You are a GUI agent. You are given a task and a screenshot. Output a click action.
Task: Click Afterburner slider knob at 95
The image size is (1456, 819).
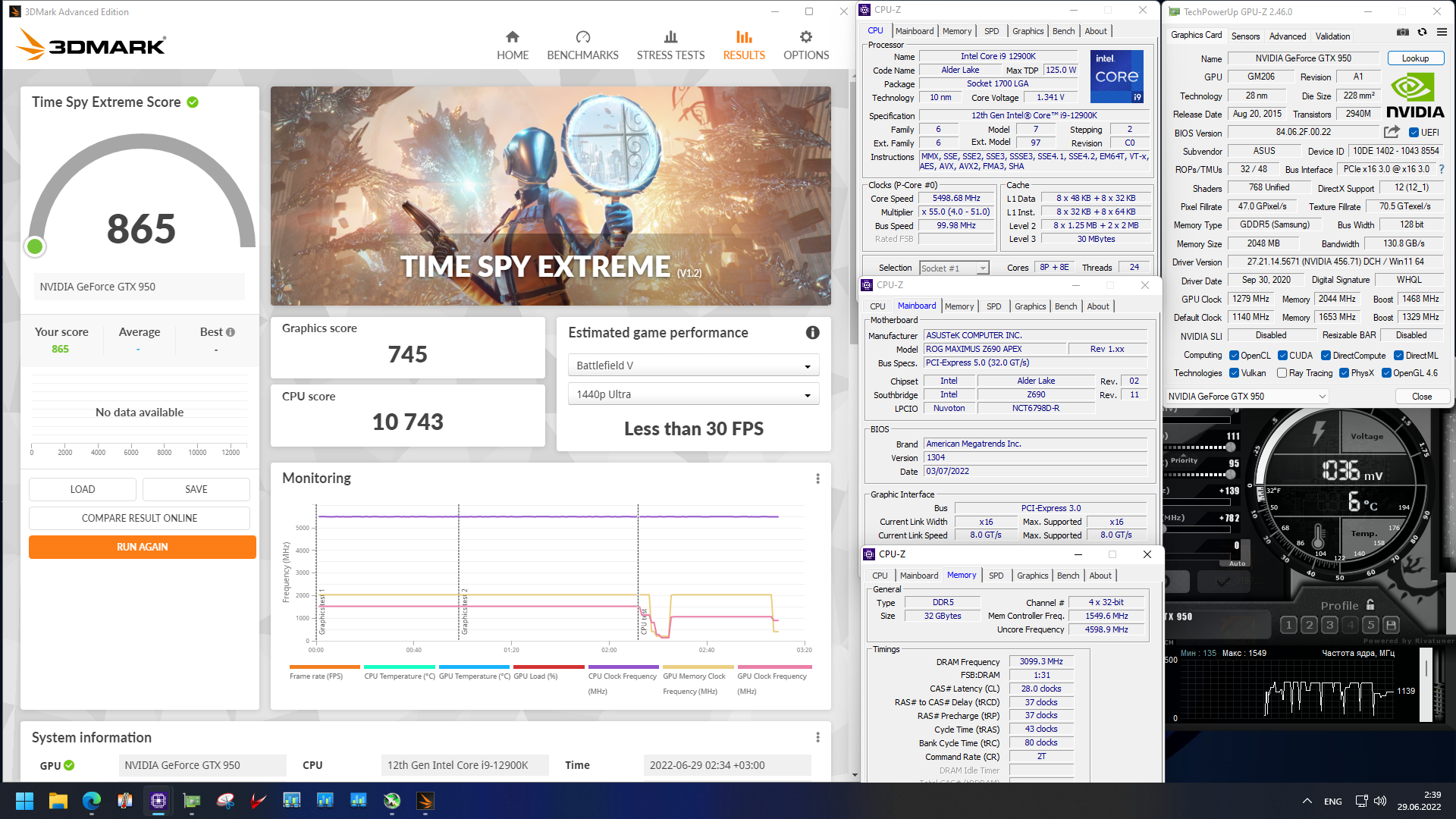(x=1231, y=475)
